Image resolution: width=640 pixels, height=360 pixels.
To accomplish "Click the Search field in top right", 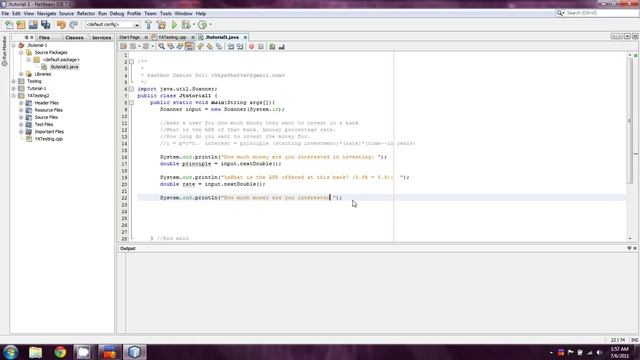I will tap(601, 13).
